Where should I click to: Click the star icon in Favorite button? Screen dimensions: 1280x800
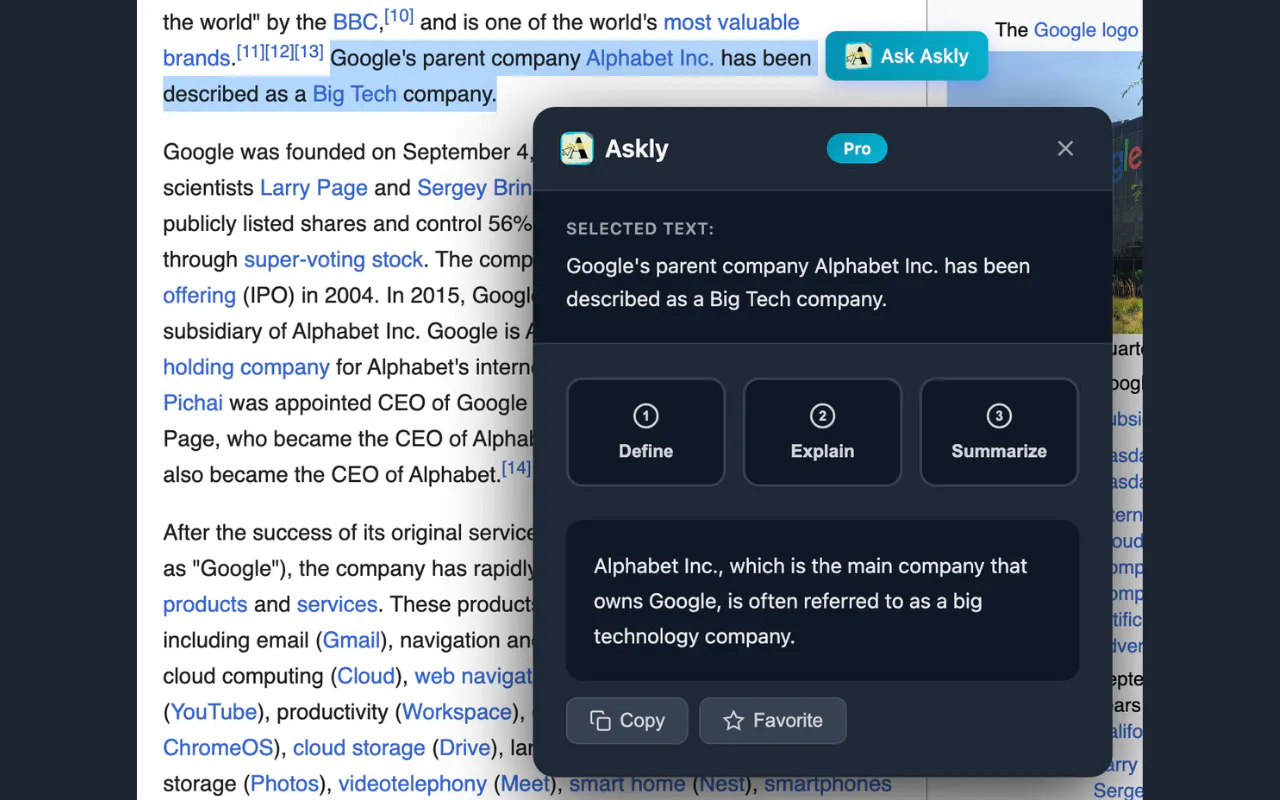733,720
